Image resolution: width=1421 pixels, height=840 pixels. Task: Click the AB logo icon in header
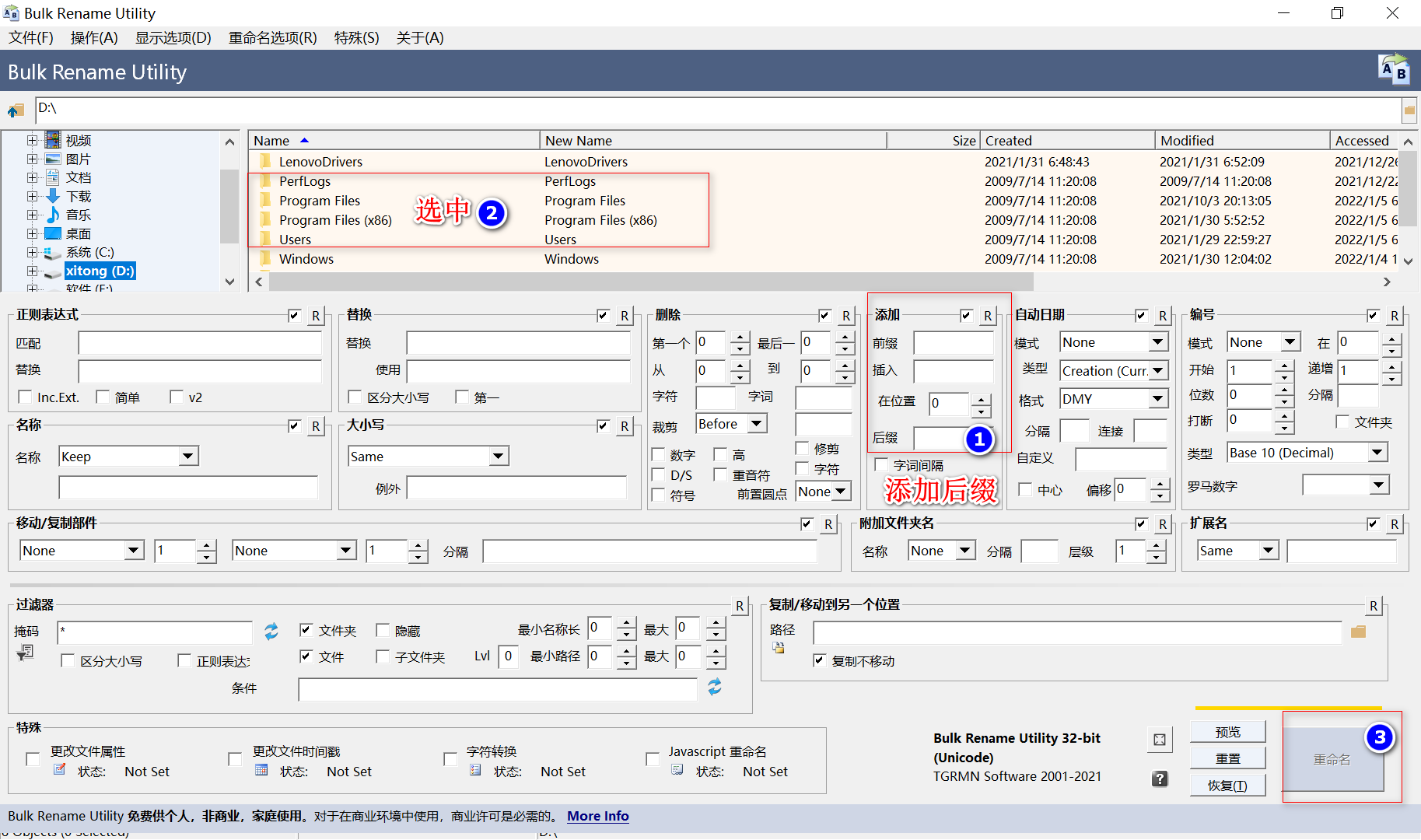[1394, 70]
